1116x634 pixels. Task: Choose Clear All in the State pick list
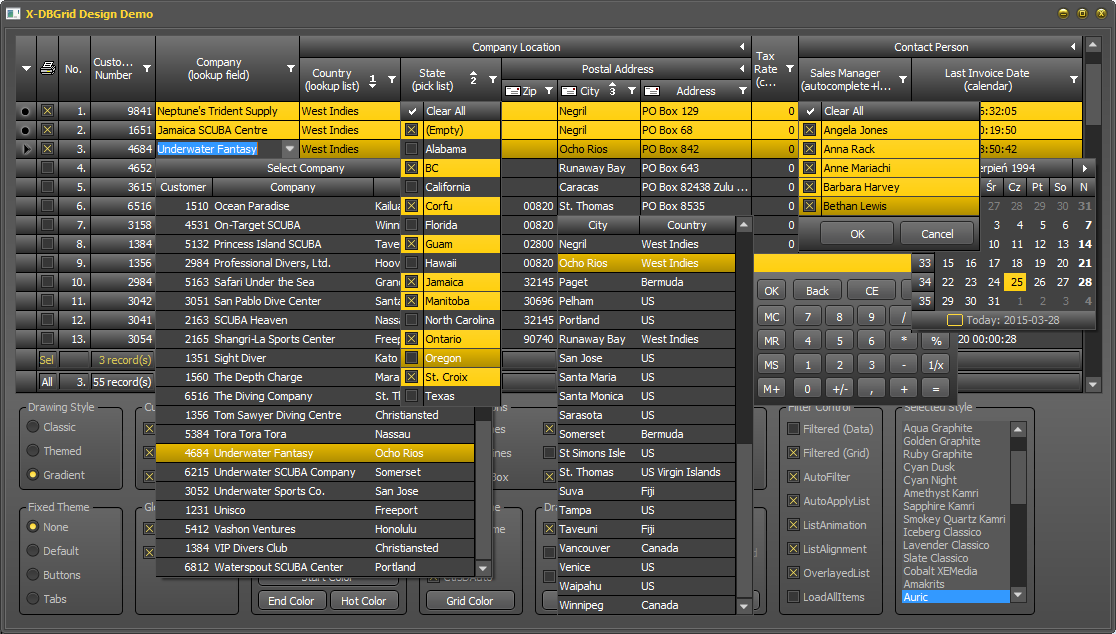[446, 111]
